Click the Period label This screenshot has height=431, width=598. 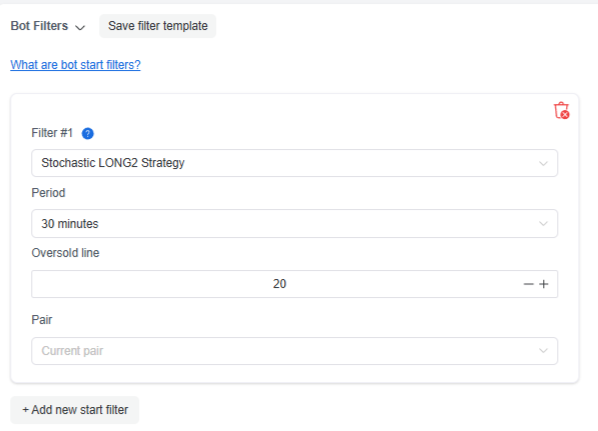pos(48,193)
